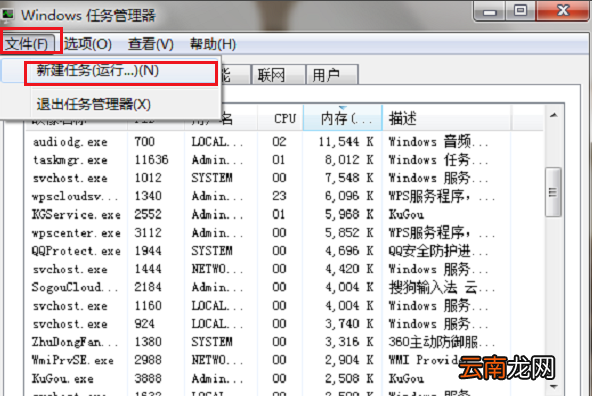The image size is (592, 396).
Task: Close the Task Manager window
Action: (x=563, y=11)
